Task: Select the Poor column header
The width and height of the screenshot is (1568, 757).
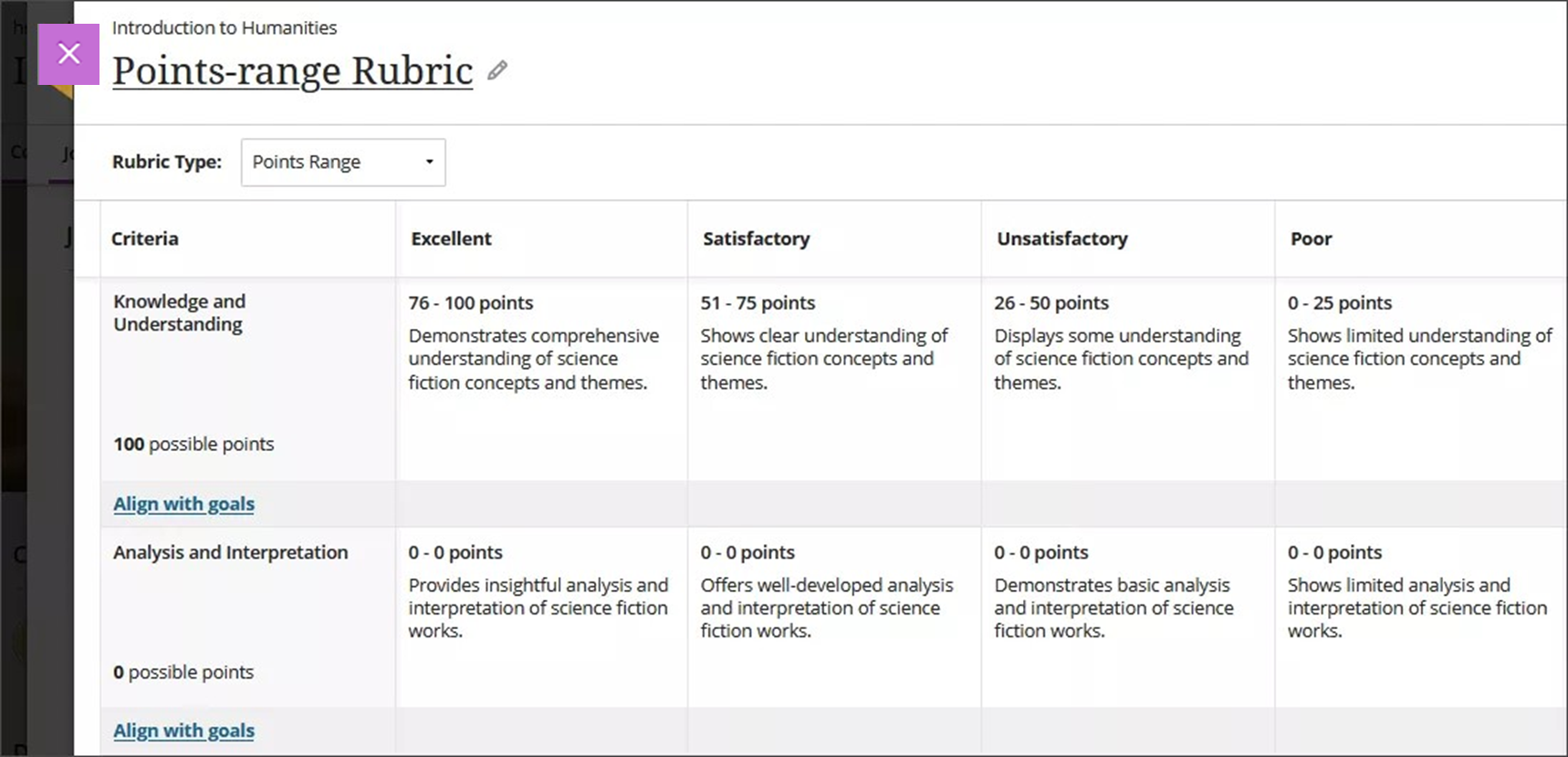Action: 1312,238
